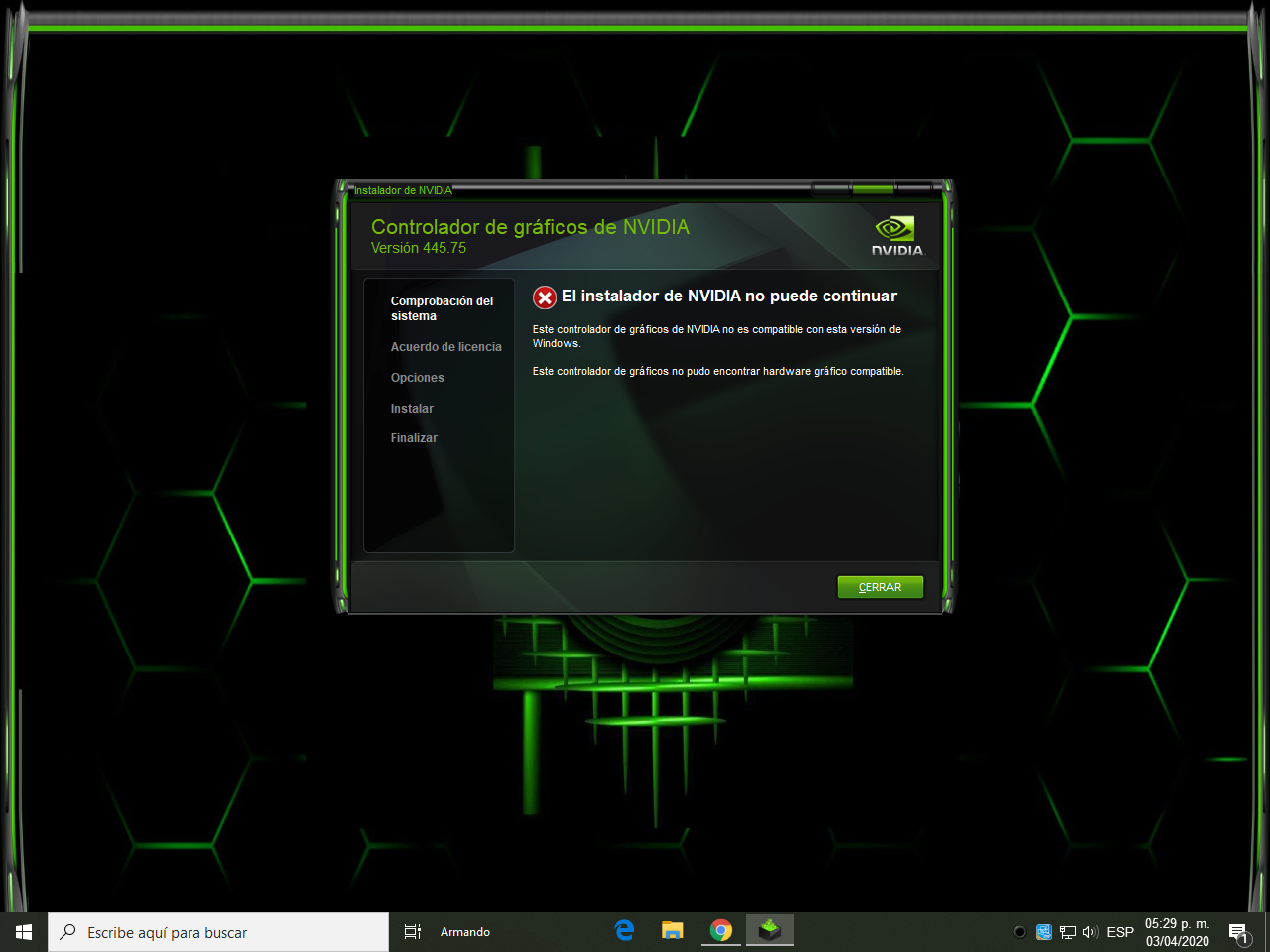Switch input language via ESP indicator
Viewport: 1270px width, 952px height.
tap(1120, 932)
